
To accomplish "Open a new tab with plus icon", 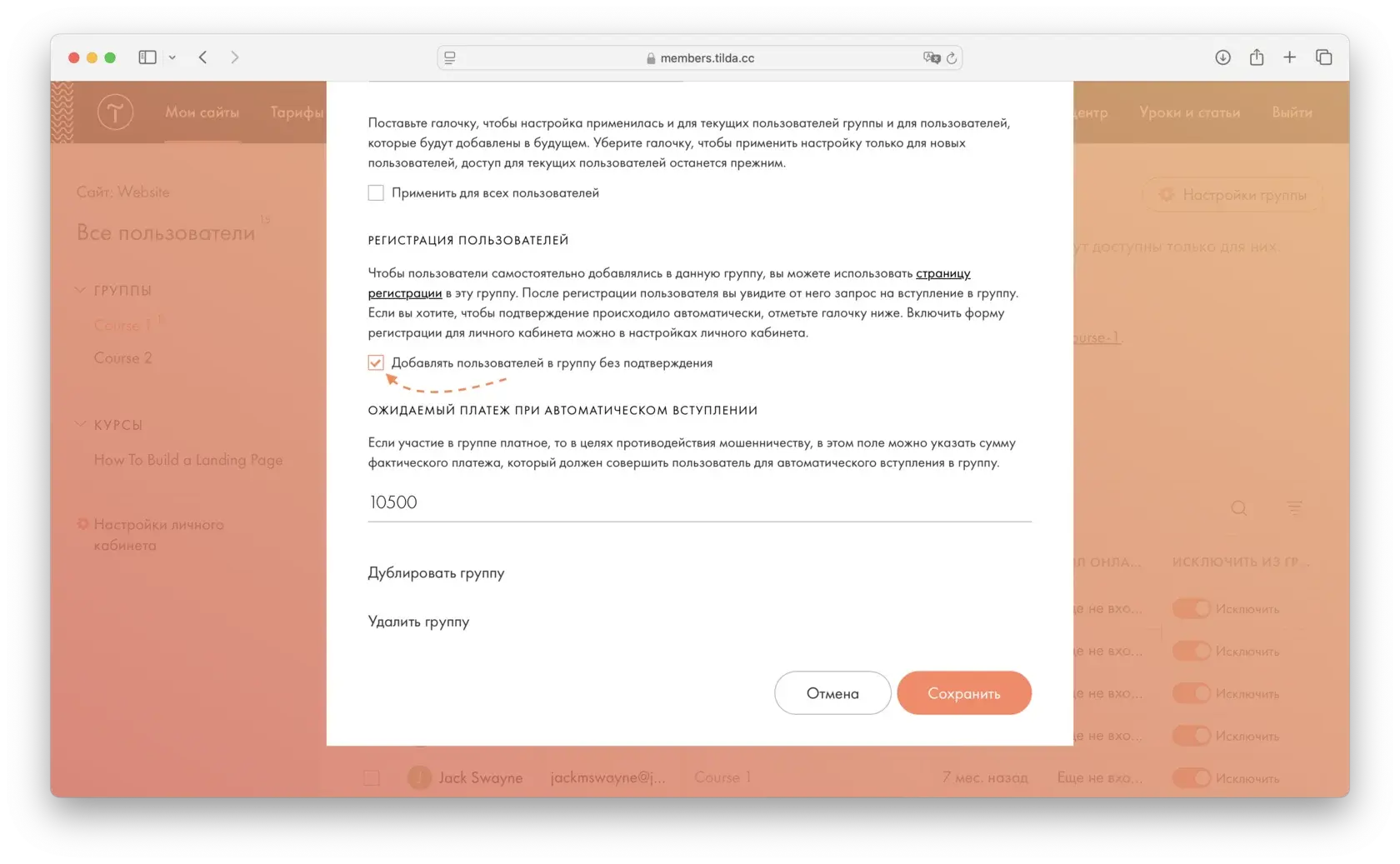I will pyautogui.click(x=1289, y=57).
